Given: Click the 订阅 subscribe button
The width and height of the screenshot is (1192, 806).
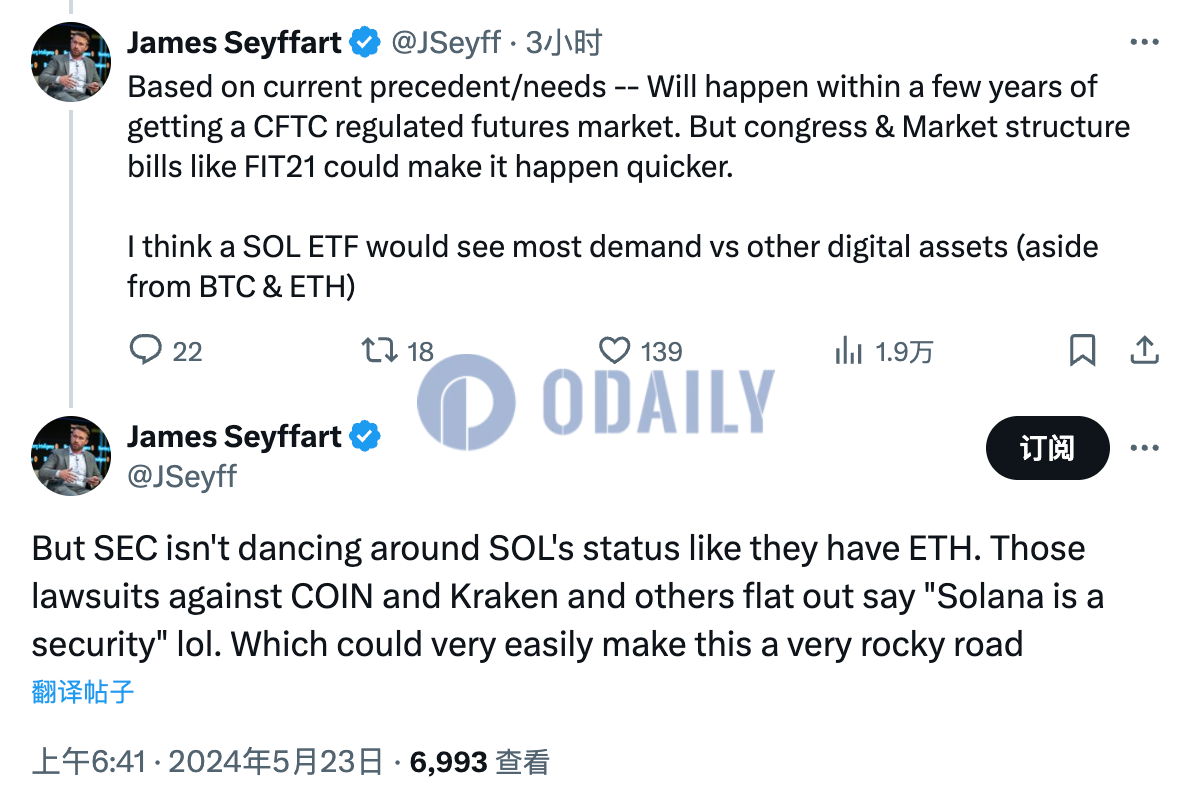Looking at the screenshot, I should pos(1048,448).
